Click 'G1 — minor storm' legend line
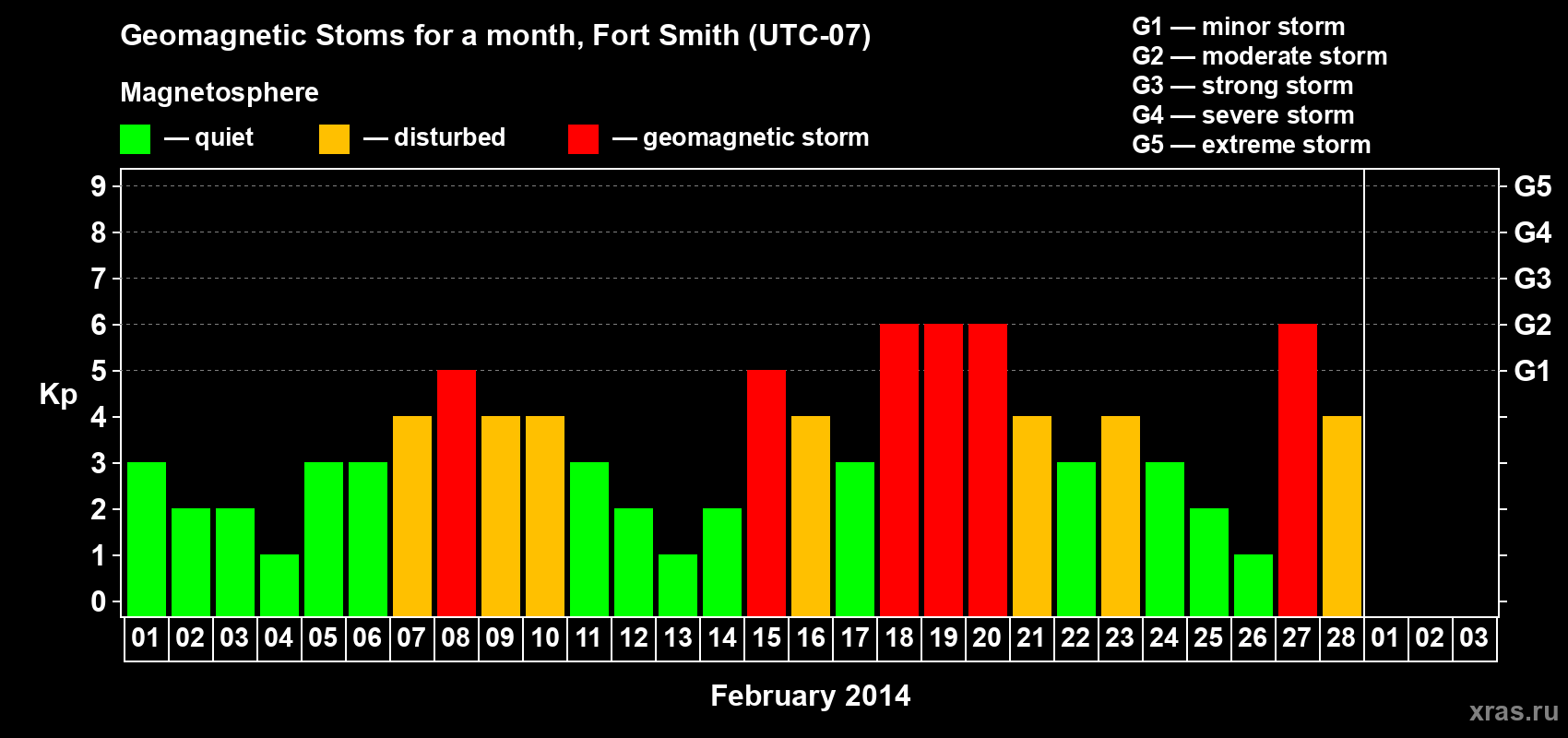The height and width of the screenshot is (738, 1568). [1238, 27]
